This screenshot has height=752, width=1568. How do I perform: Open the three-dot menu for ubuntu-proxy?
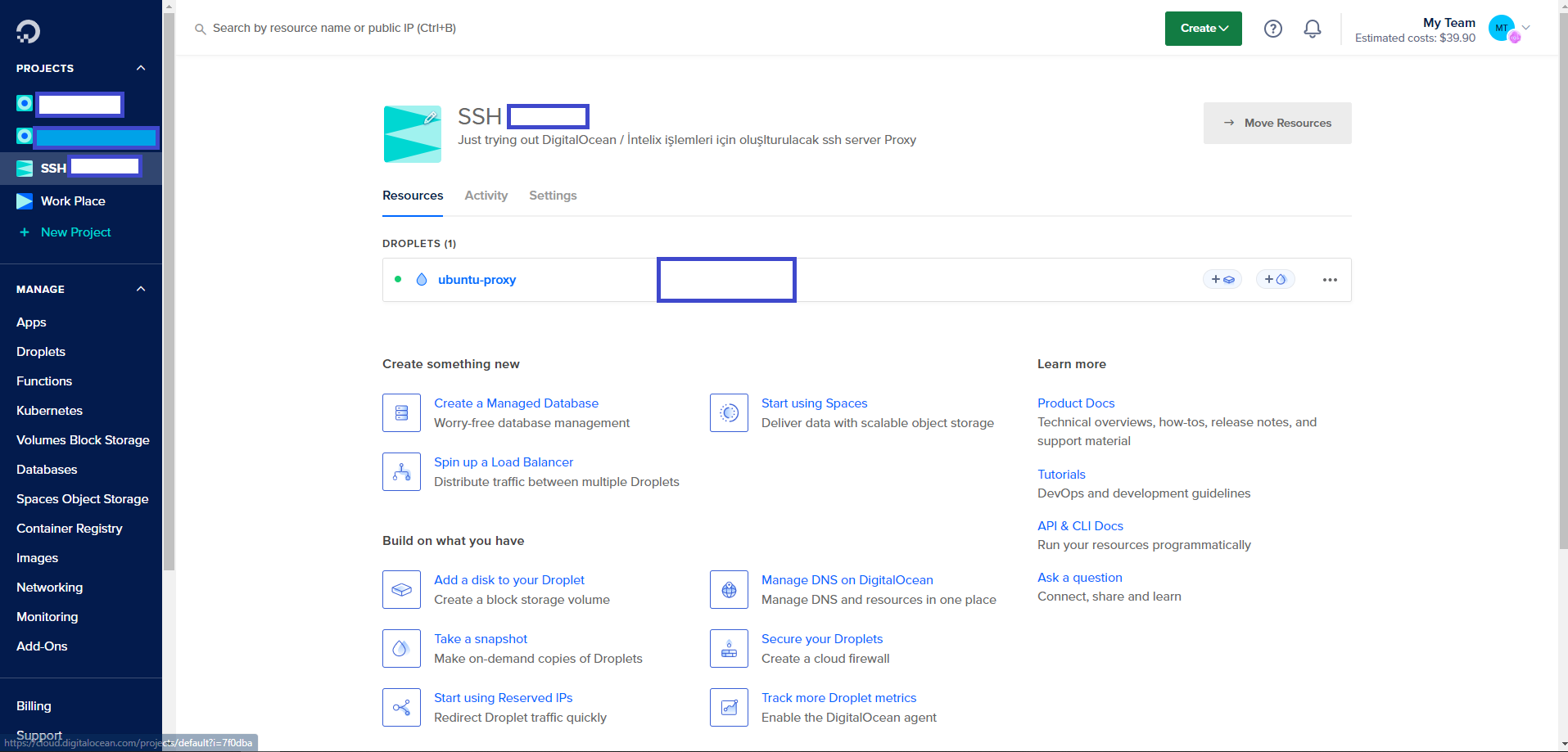pyautogui.click(x=1329, y=280)
